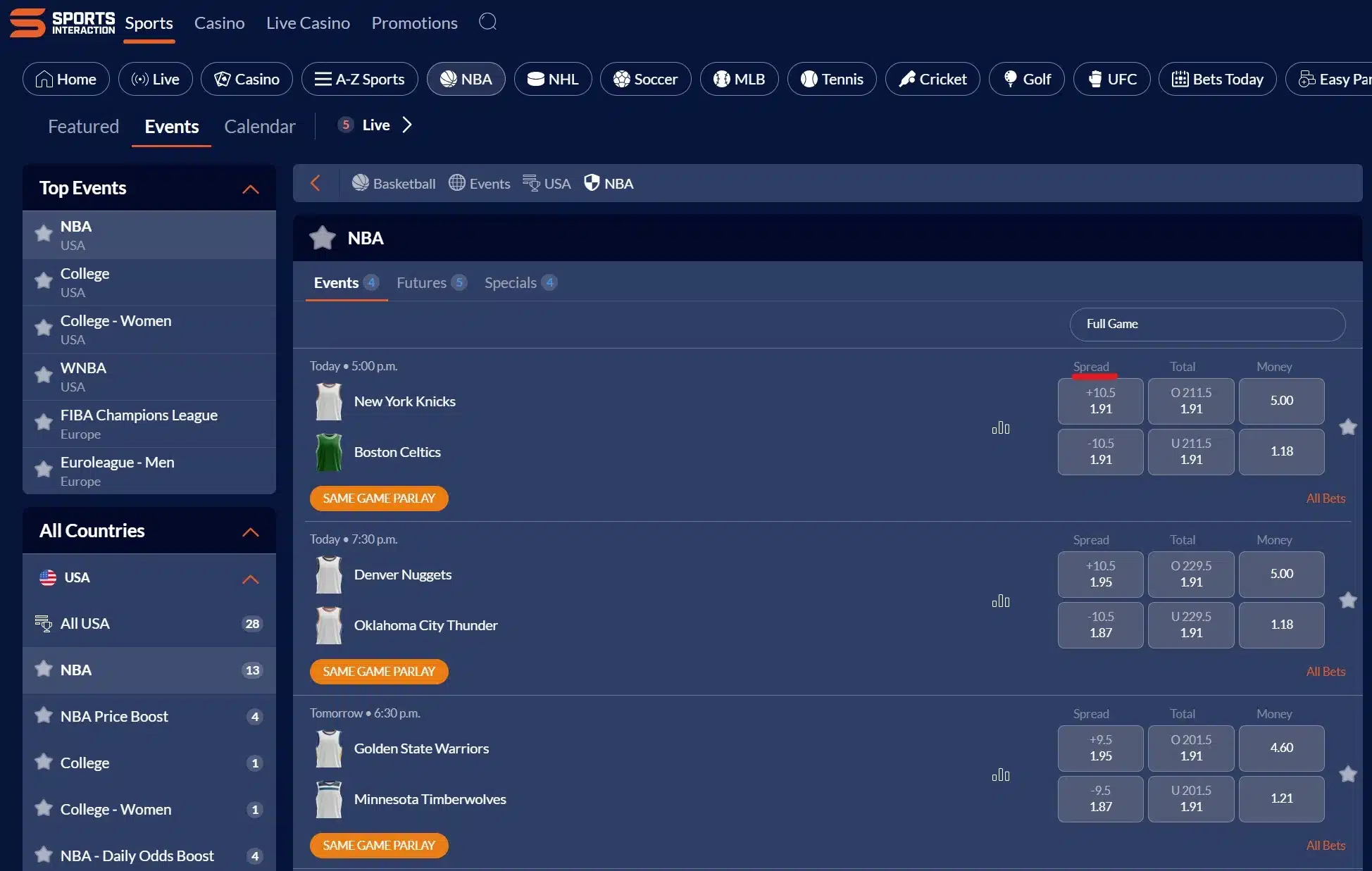Open the Full Game market dropdown

1207,324
